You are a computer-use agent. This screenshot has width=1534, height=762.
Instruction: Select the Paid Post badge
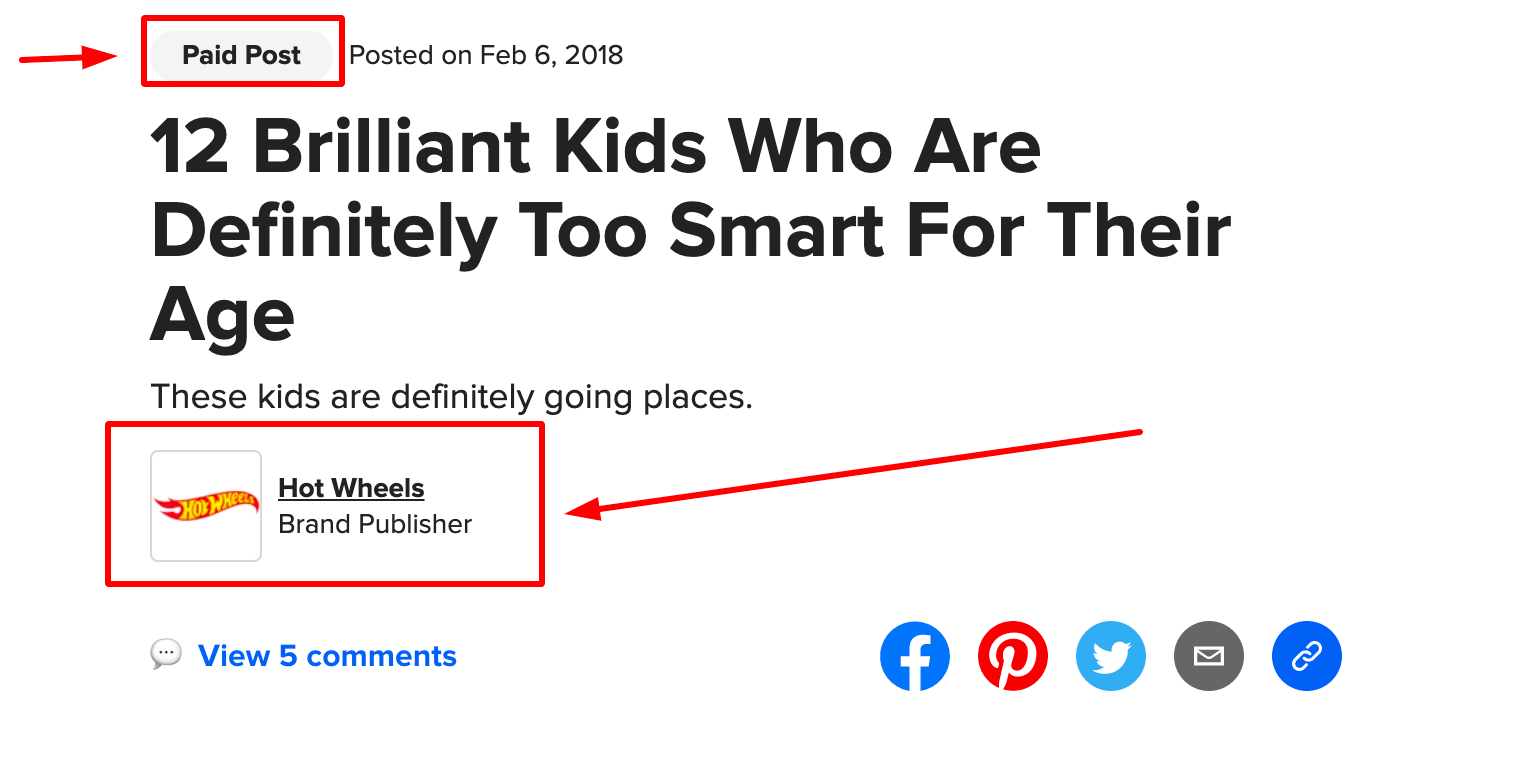click(x=241, y=55)
